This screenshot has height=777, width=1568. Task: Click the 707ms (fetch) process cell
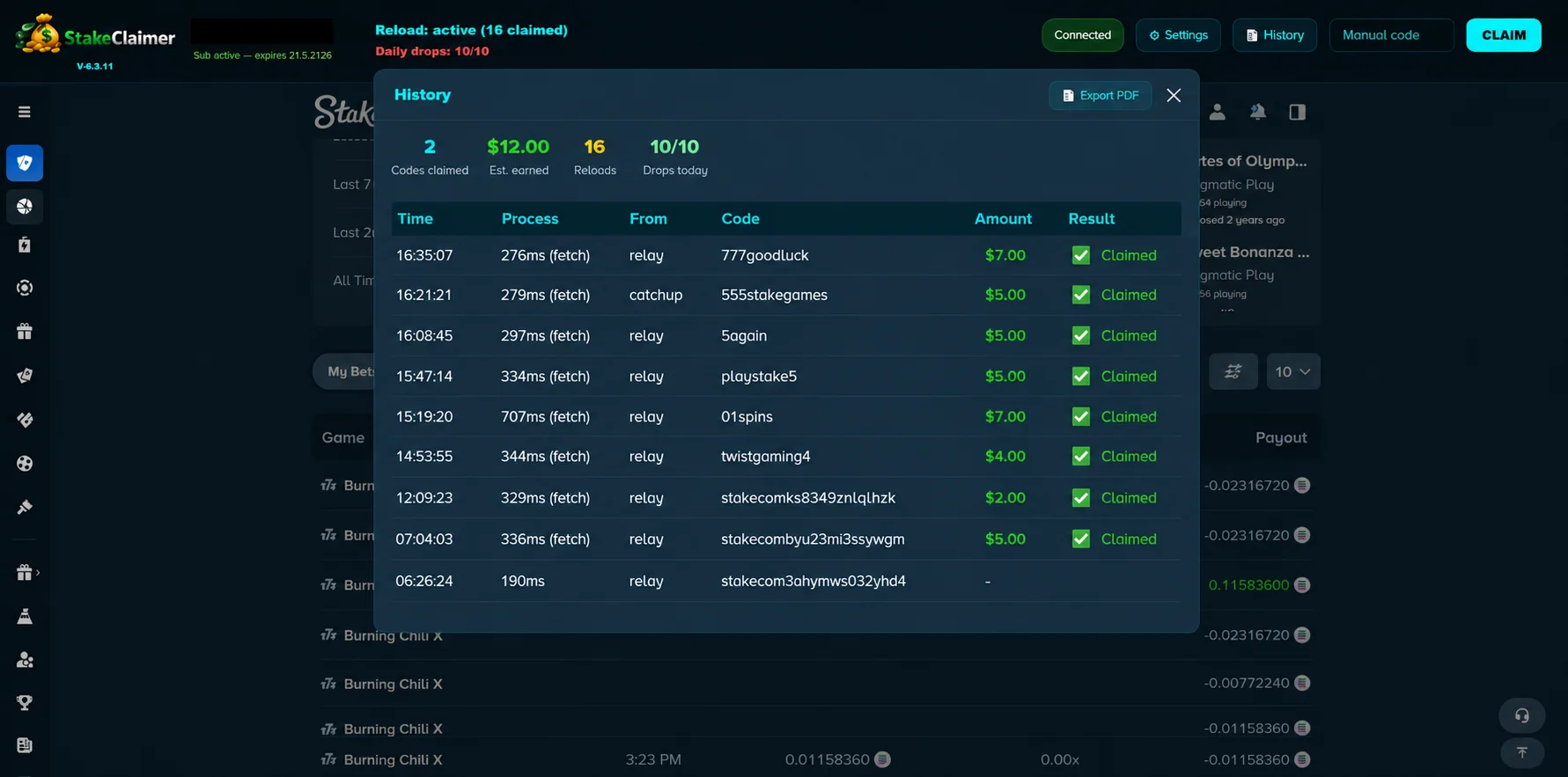point(545,416)
